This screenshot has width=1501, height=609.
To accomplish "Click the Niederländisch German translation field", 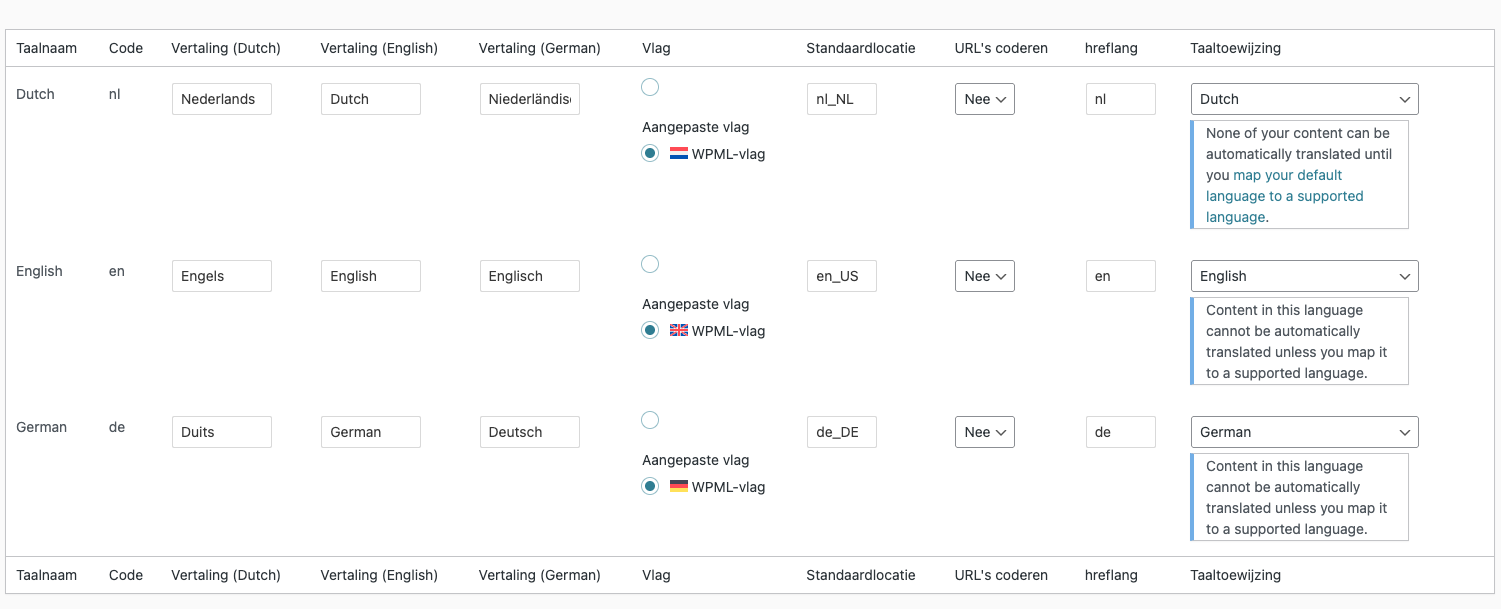I will pyautogui.click(x=530, y=99).
